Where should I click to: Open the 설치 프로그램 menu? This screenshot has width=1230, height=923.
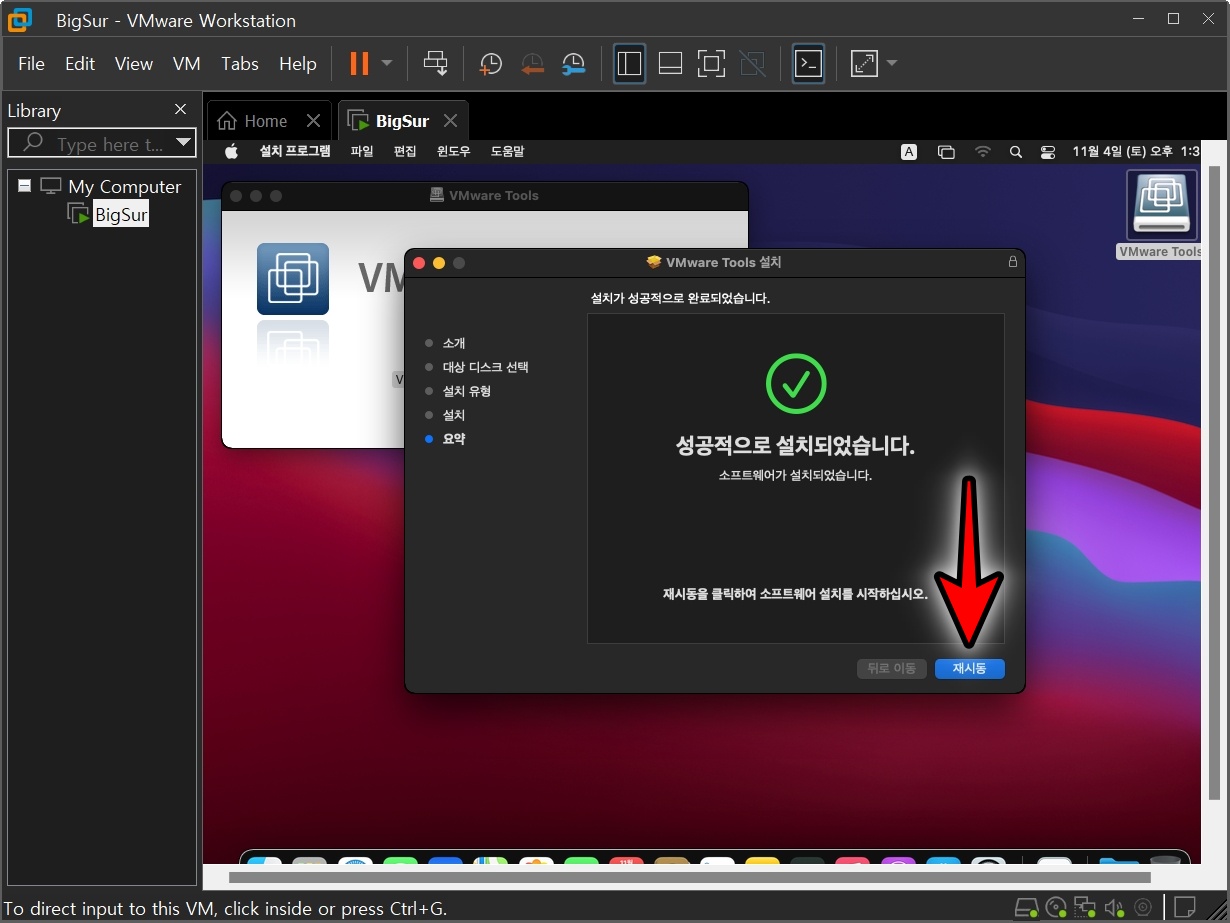coord(295,151)
